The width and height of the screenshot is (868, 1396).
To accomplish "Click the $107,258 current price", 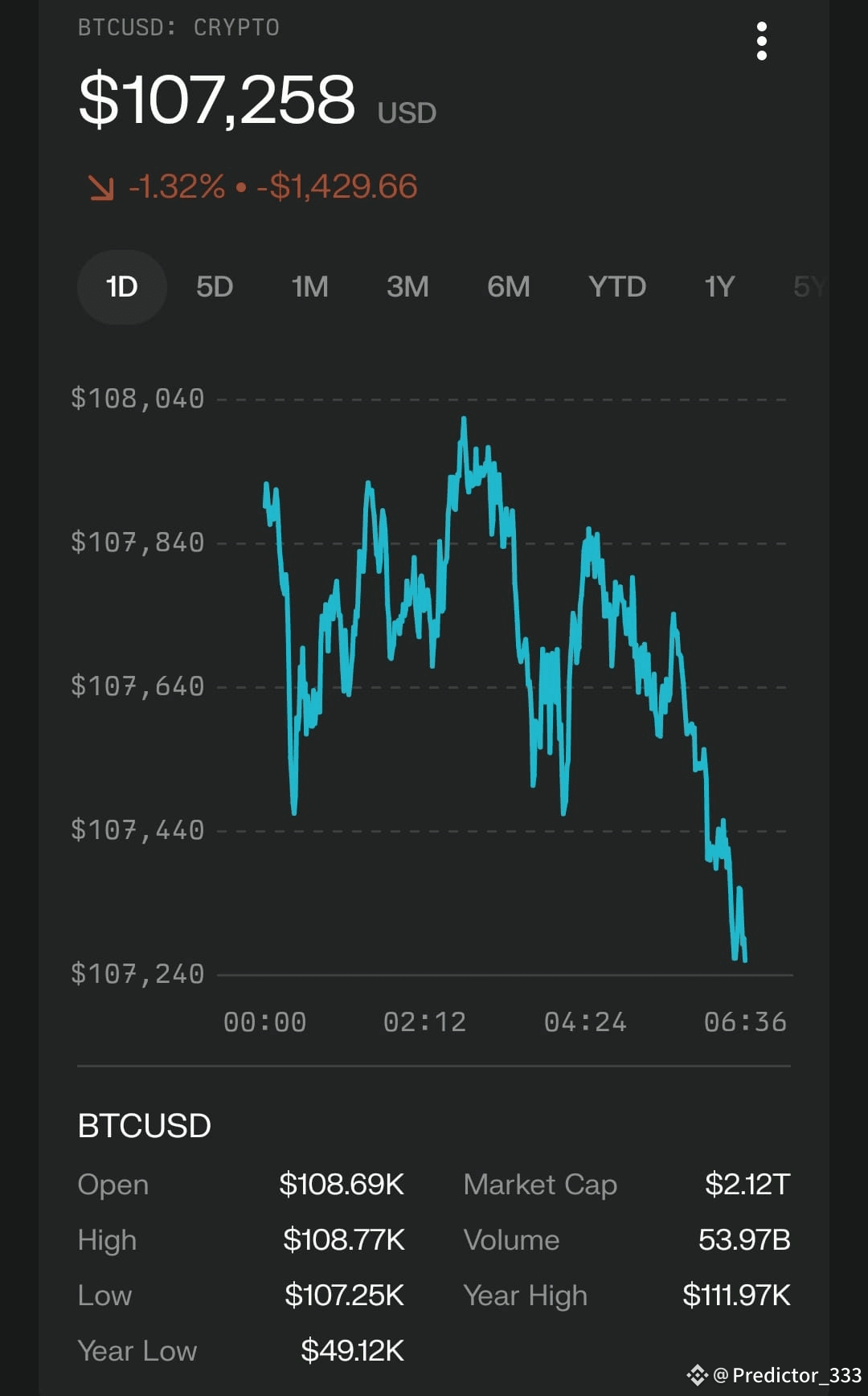I will click(x=217, y=100).
